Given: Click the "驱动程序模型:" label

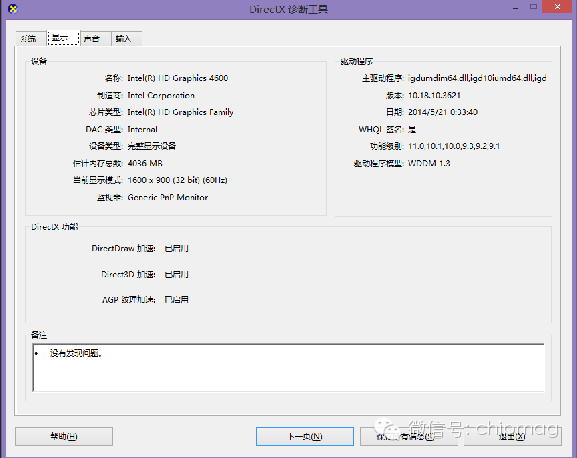Looking at the screenshot, I should click(379, 163).
